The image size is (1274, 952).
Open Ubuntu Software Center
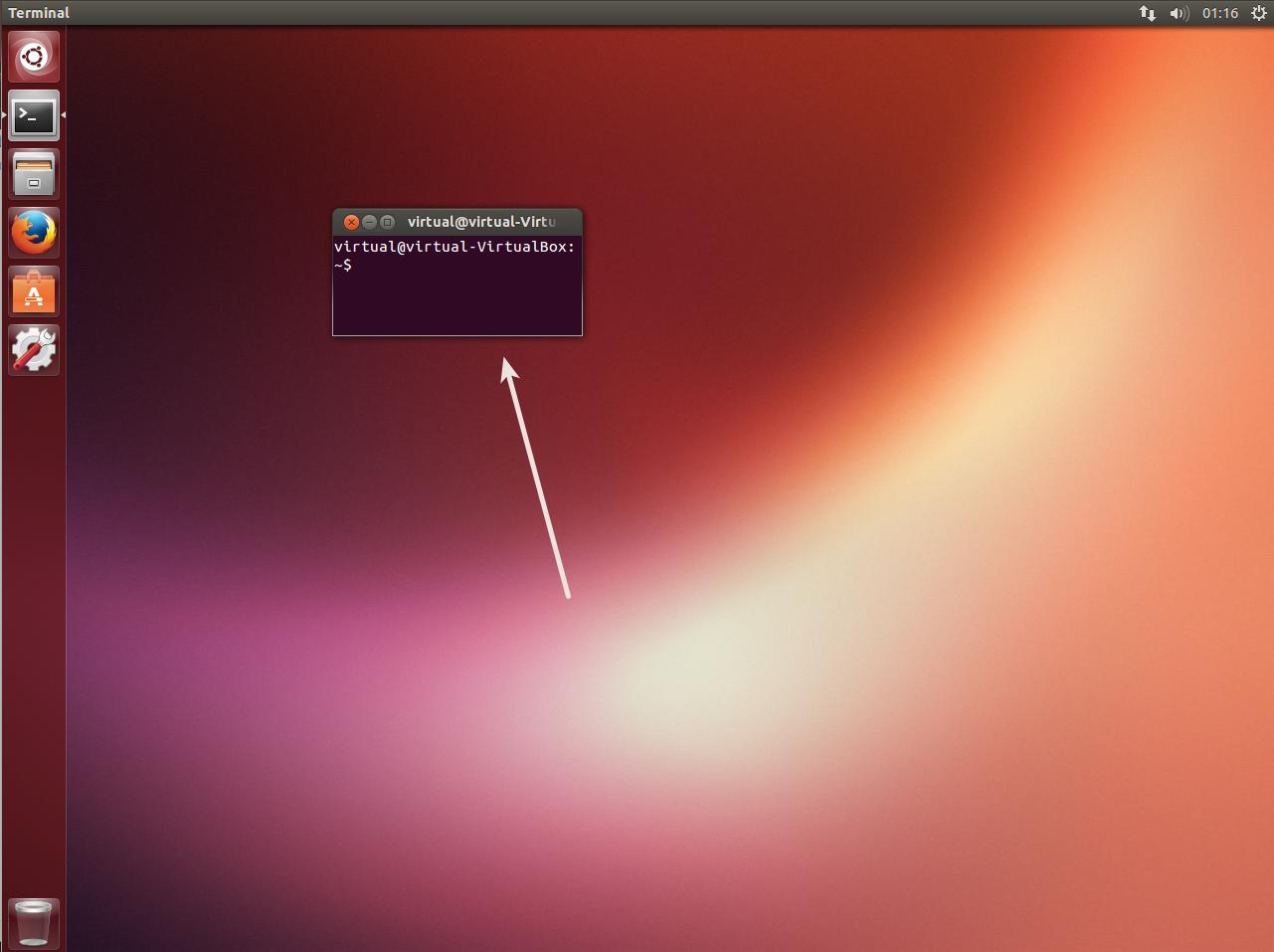(x=34, y=291)
